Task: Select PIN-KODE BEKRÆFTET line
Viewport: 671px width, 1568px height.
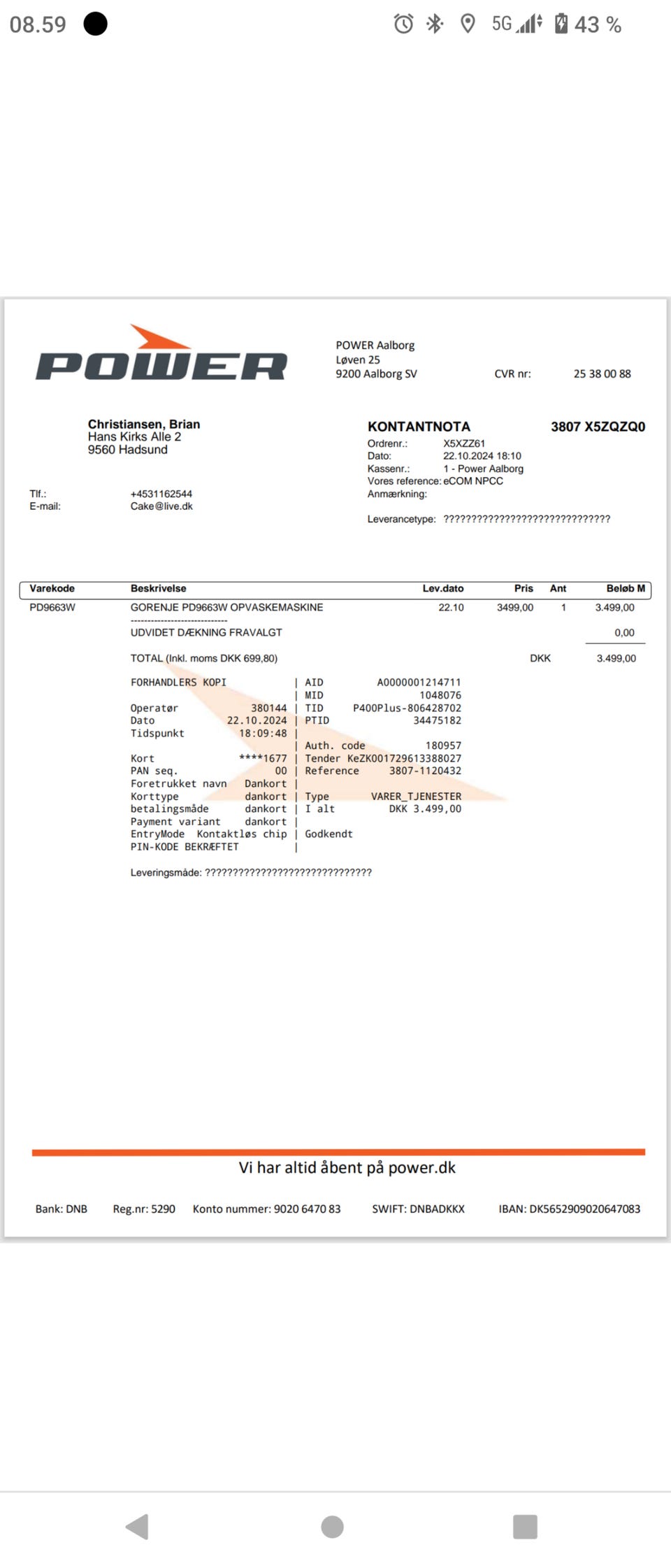Action: (x=185, y=846)
